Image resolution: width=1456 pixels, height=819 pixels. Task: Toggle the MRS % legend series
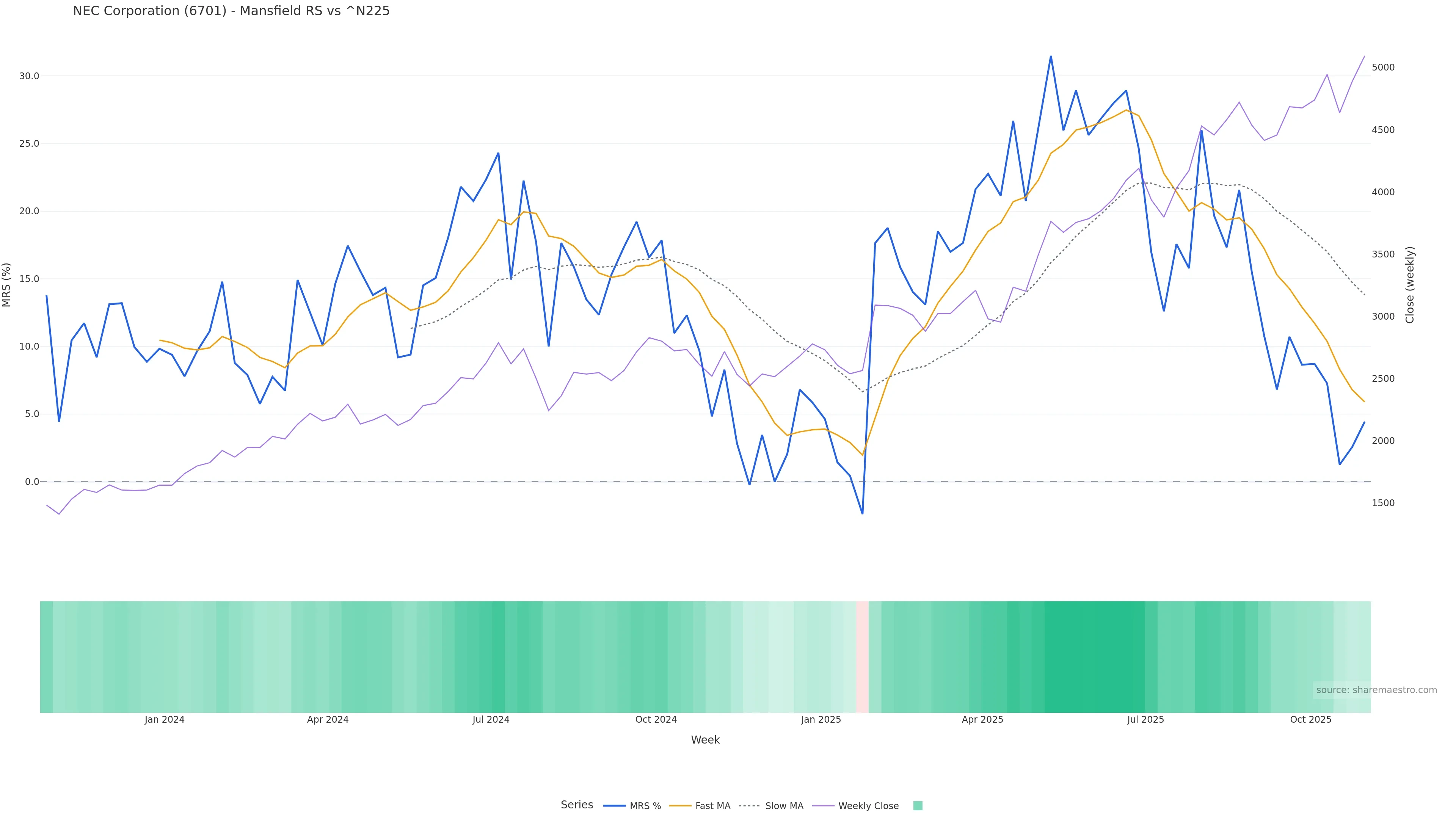pos(645,806)
